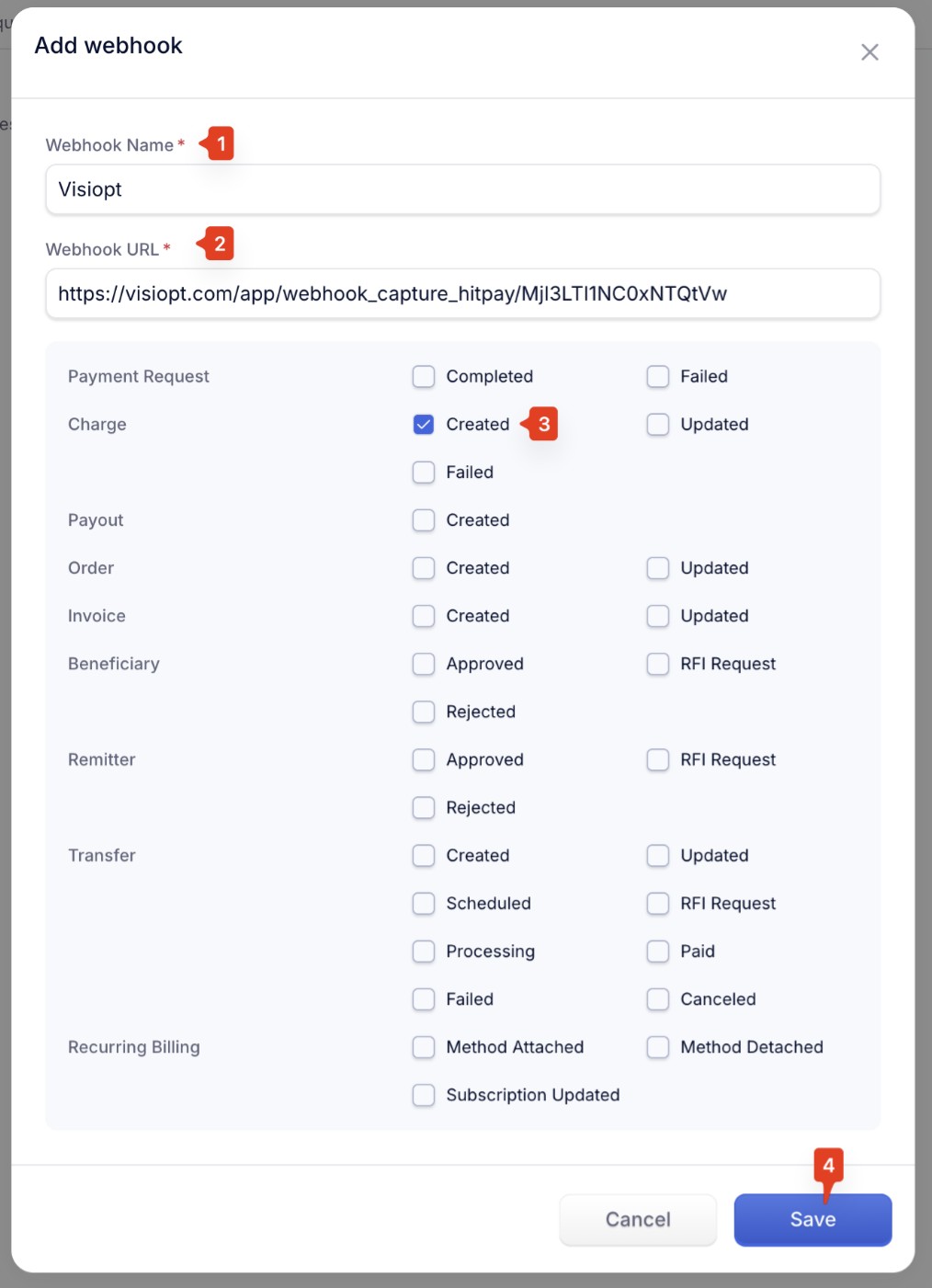Enable the Transfer Canceled checkbox
The image size is (932, 1288).
(658, 998)
